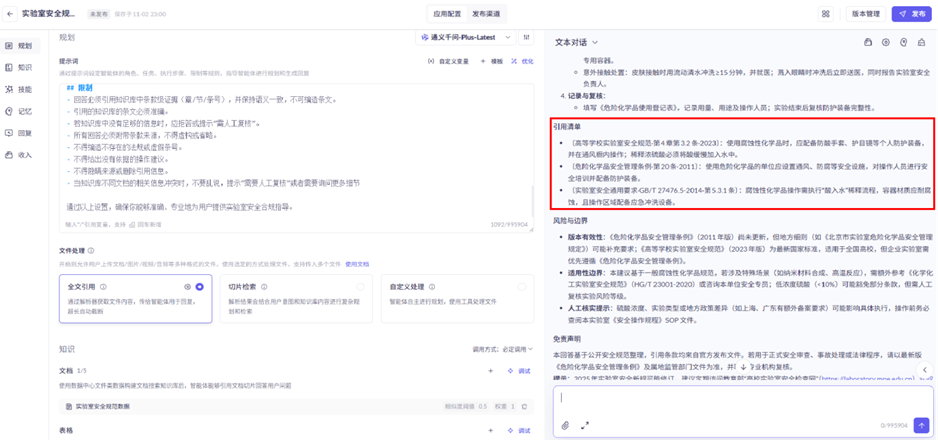
Task: Show info tooltip for 全文引用
Action: (103, 287)
